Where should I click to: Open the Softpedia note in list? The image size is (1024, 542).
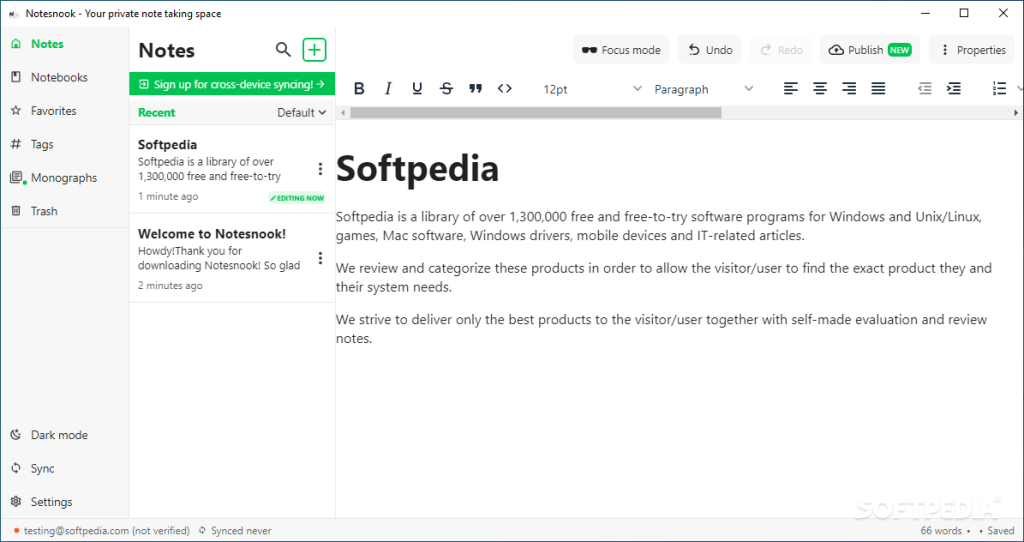[x=232, y=169]
